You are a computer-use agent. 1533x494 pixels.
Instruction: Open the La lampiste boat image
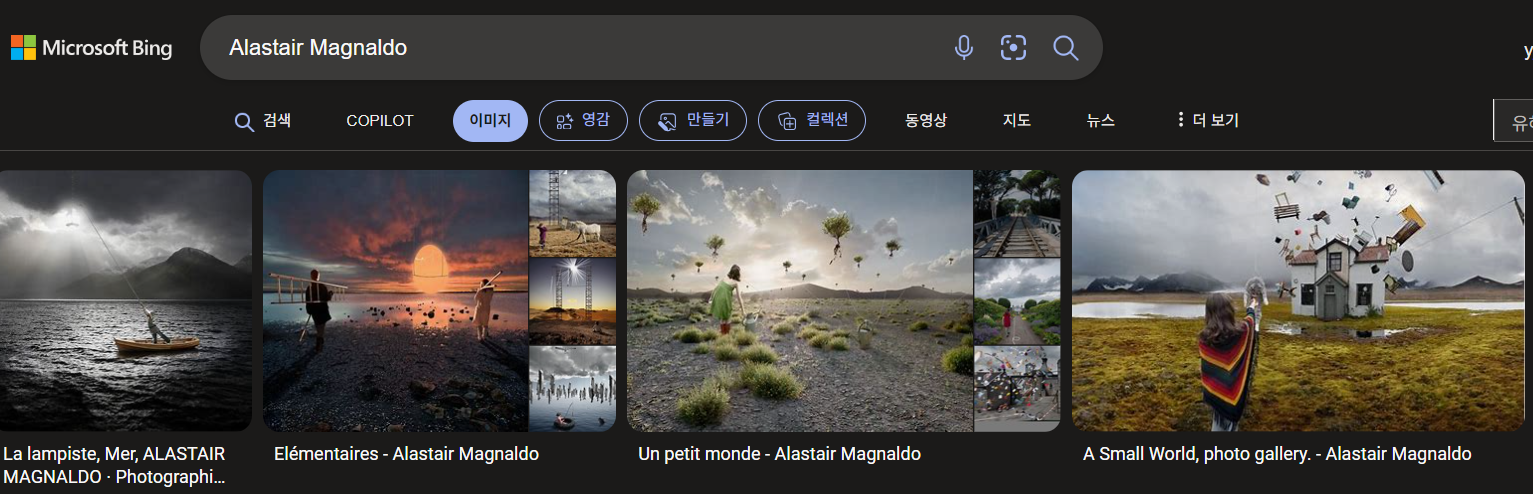click(125, 301)
